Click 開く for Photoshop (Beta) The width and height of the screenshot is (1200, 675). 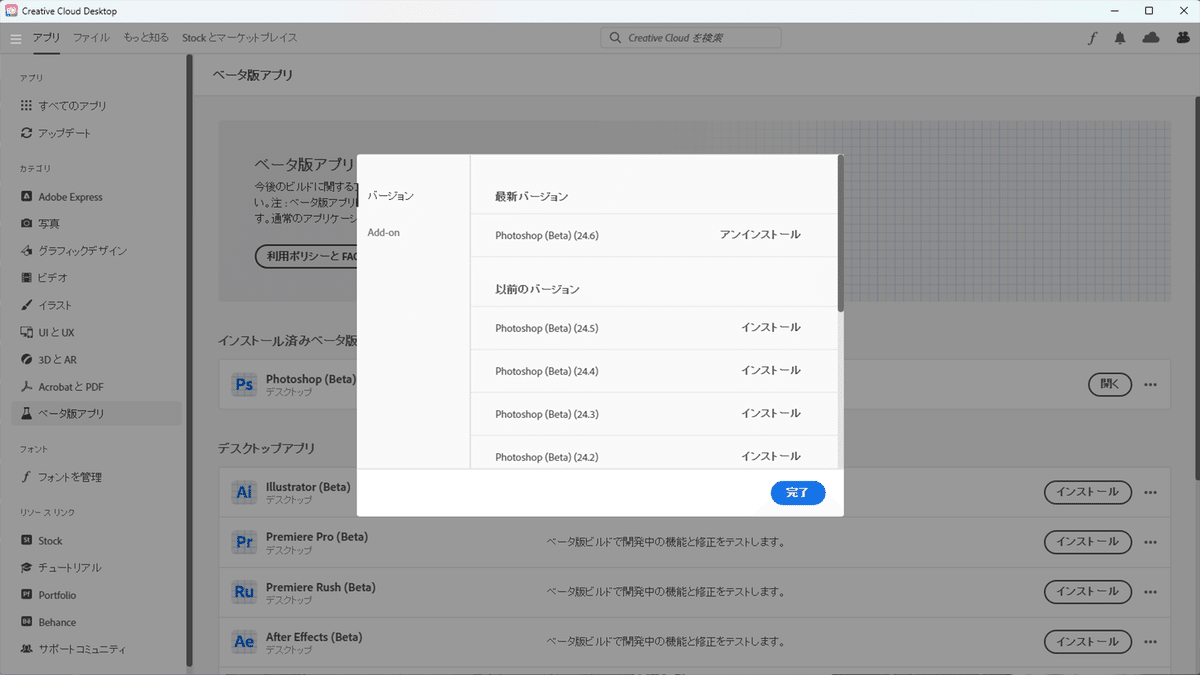[x=1110, y=384]
